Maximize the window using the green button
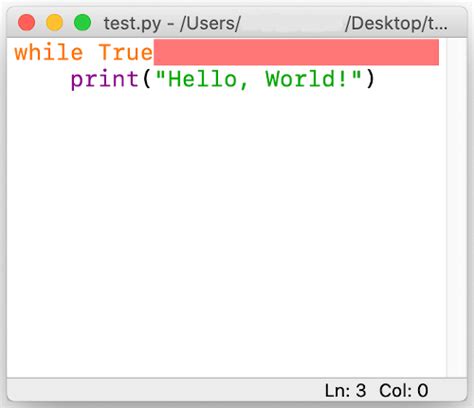 [x=82, y=23]
